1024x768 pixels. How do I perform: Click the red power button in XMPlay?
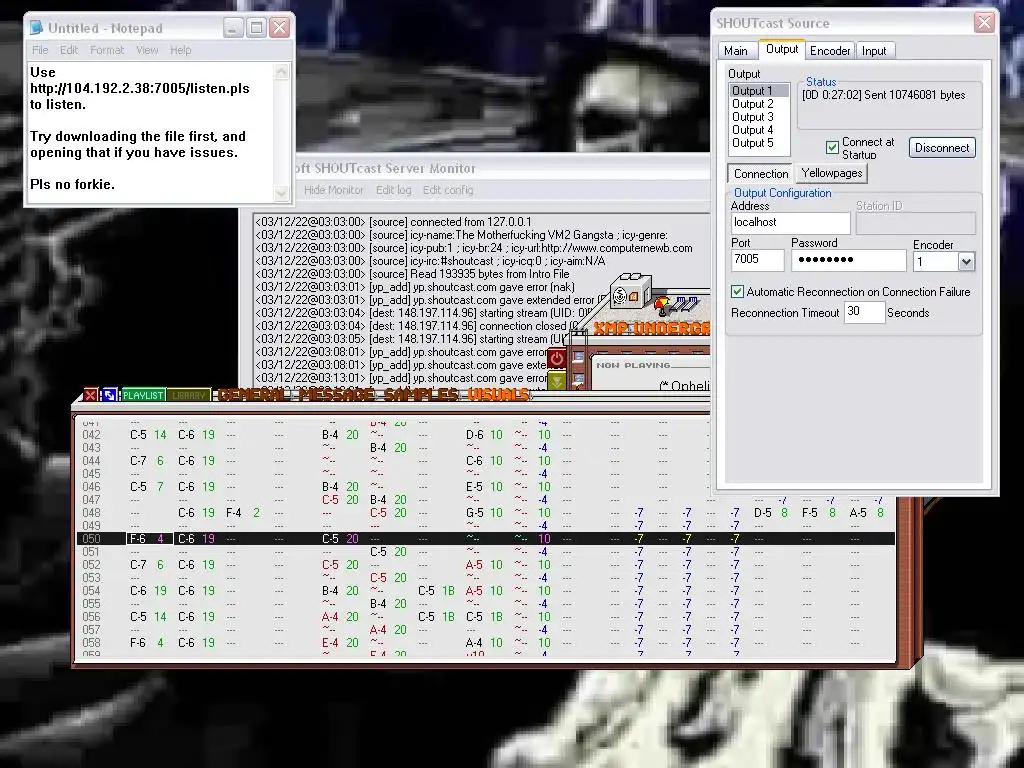click(556, 359)
